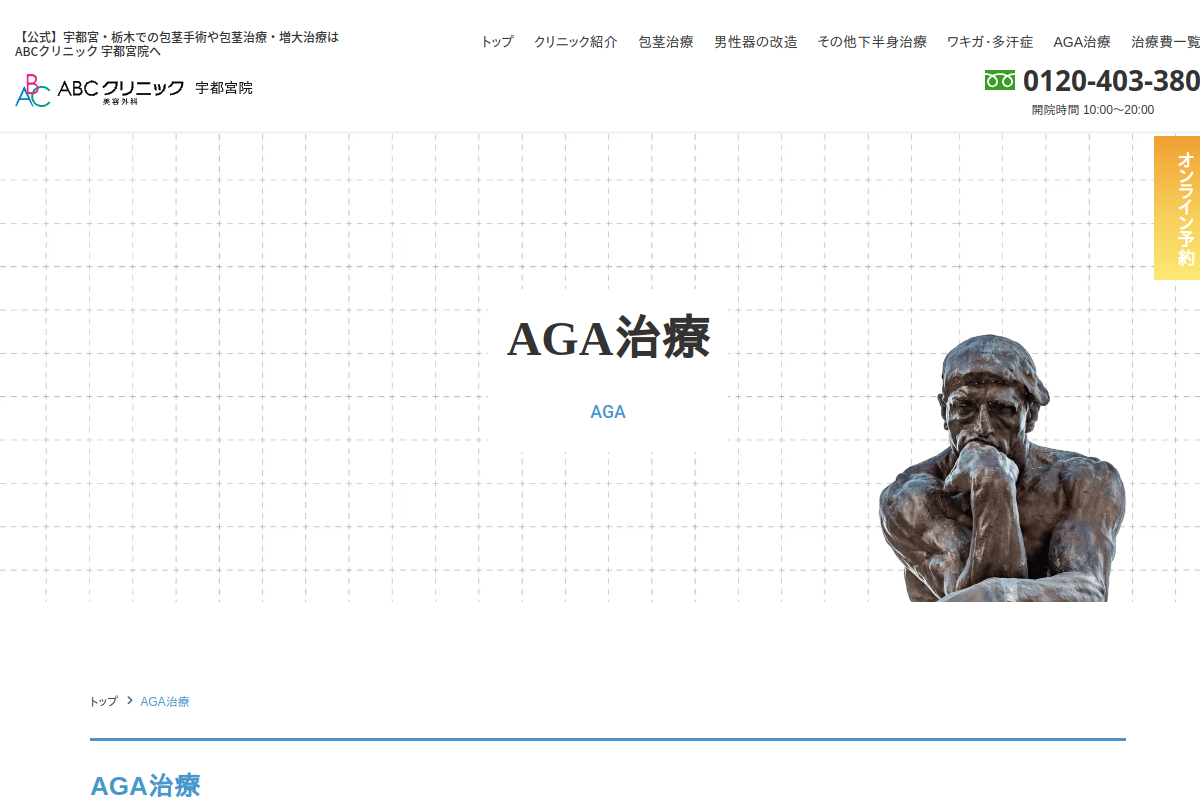The height and width of the screenshot is (800, 1200).
Task: Click the 【公式】宇都宮・栃木 tagline text
Action: (177, 44)
